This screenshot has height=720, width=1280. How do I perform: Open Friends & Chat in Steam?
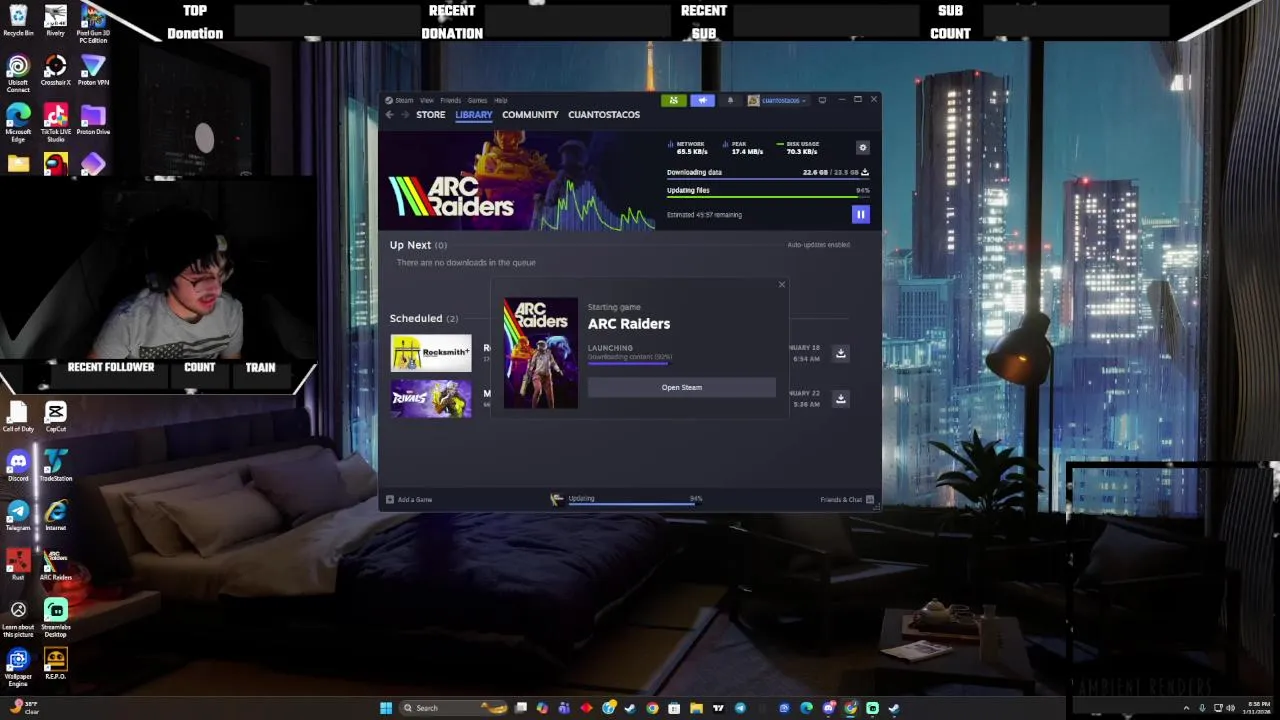[847, 499]
